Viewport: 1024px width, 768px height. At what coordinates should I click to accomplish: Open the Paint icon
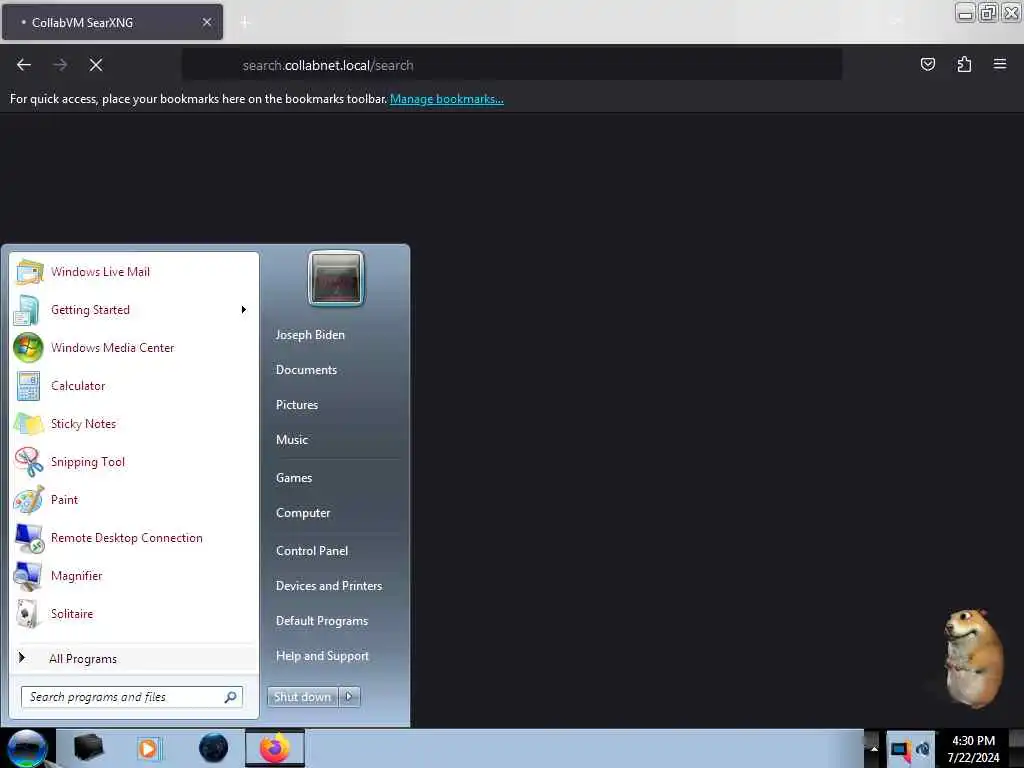coord(28,500)
